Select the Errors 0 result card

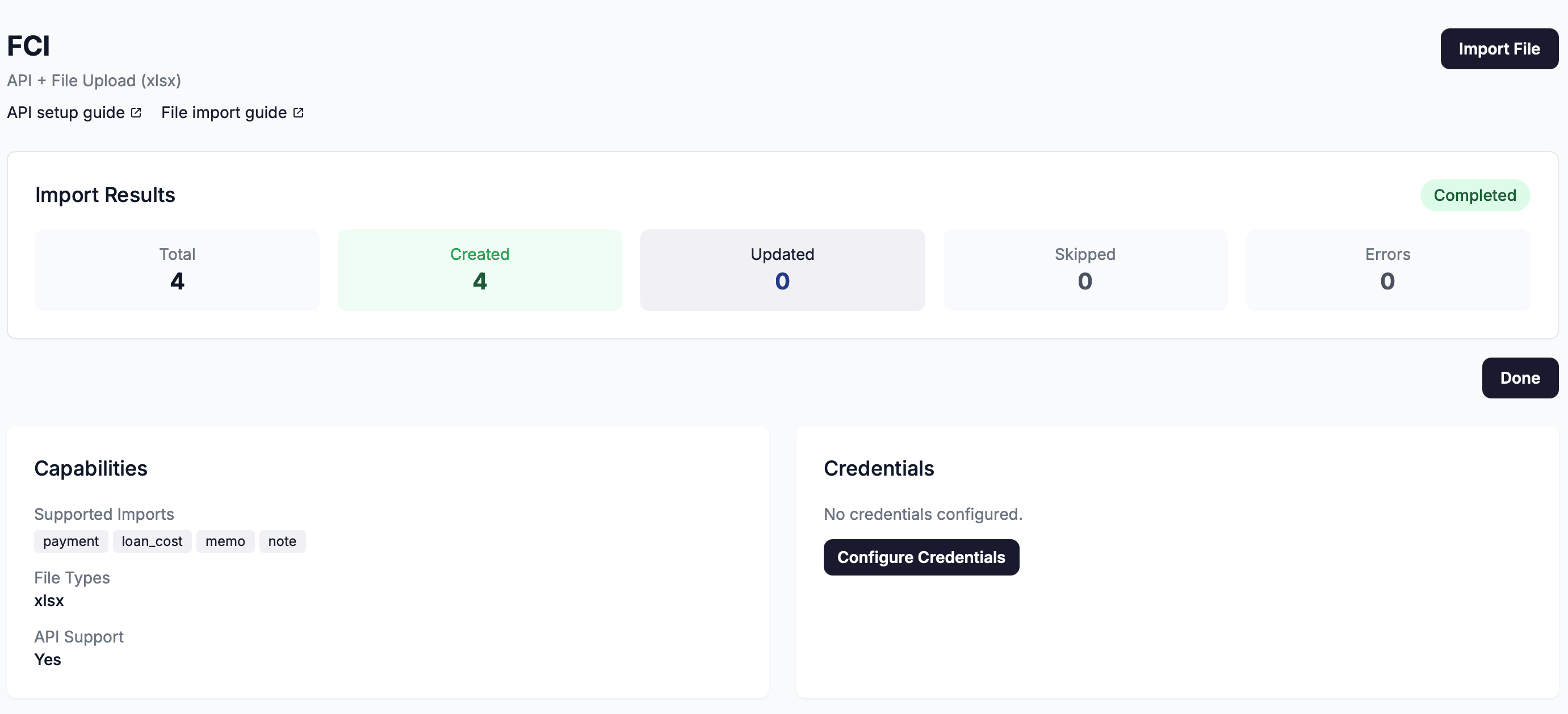coord(1387,270)
